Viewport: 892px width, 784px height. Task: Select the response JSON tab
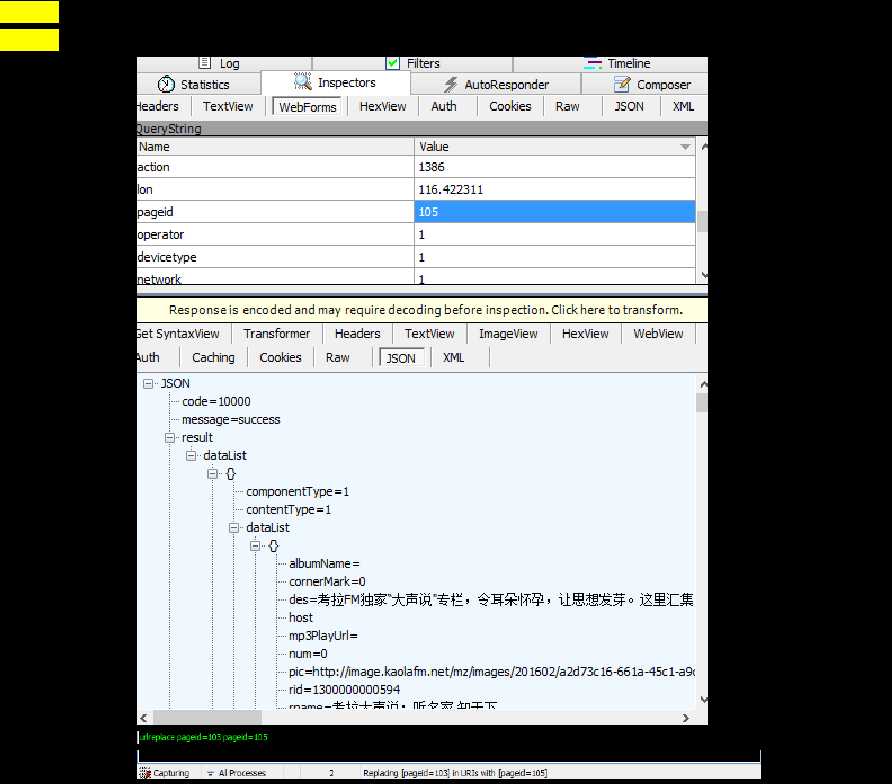coord(401,358)
